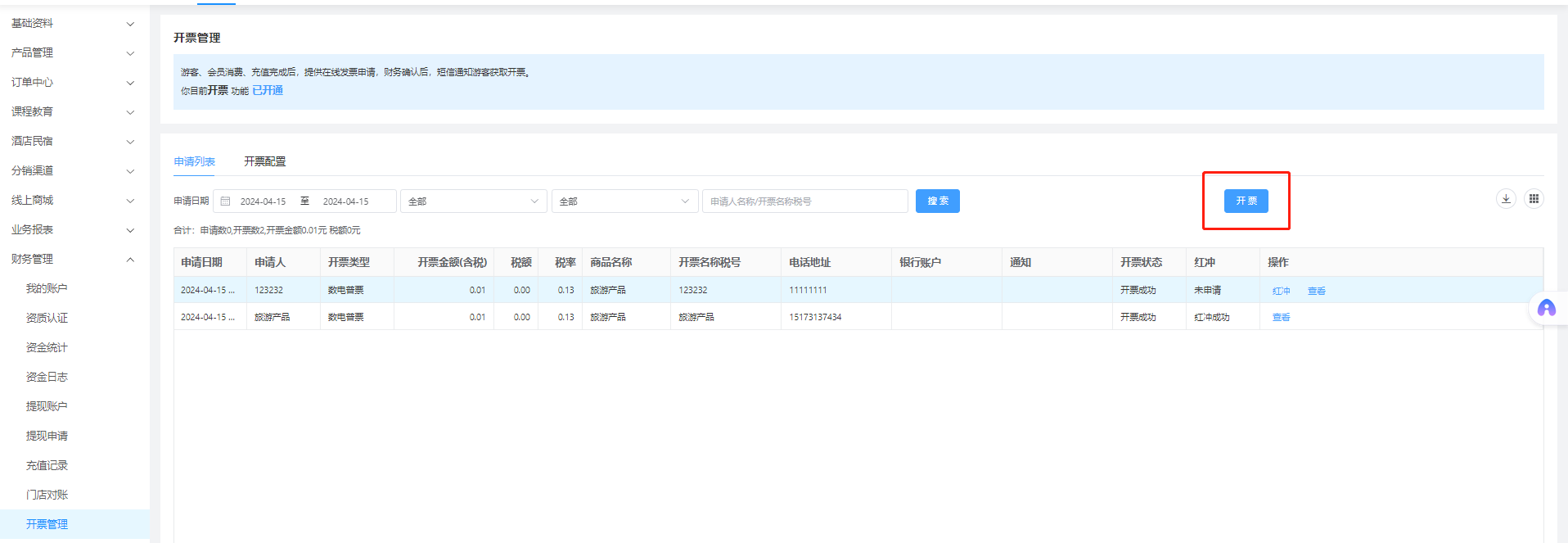Open the column grid settings icon
1568x543 pixels.
[x=1534, y=199]
